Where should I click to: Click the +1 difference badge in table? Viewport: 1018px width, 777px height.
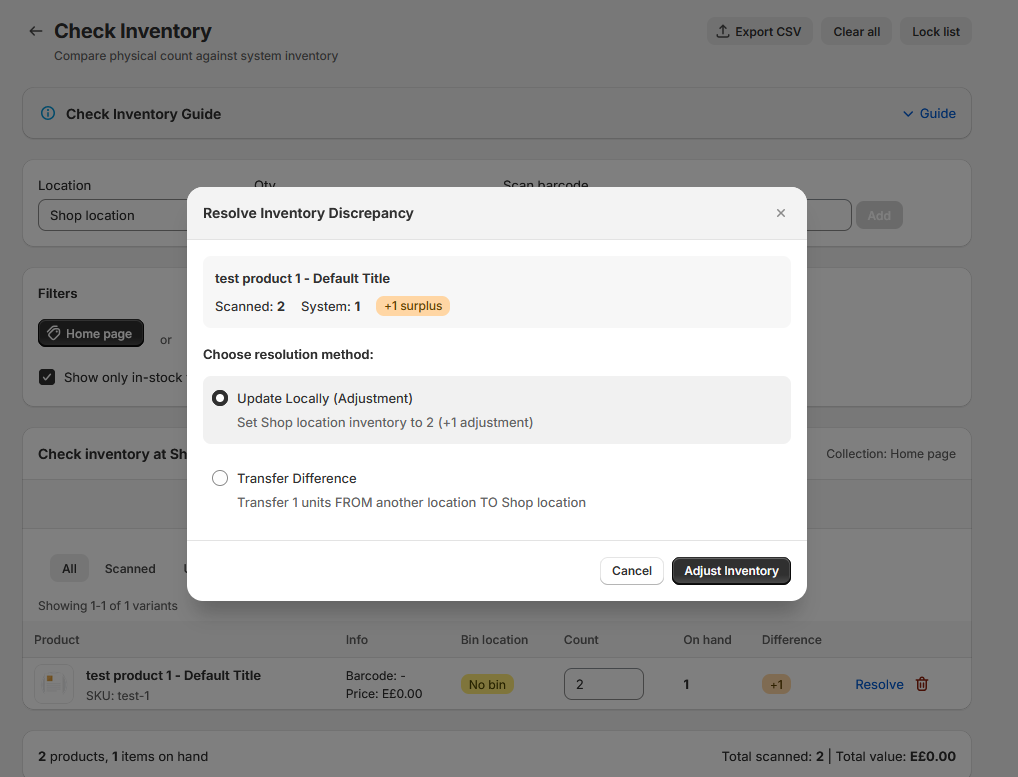(x=776, y=684)
